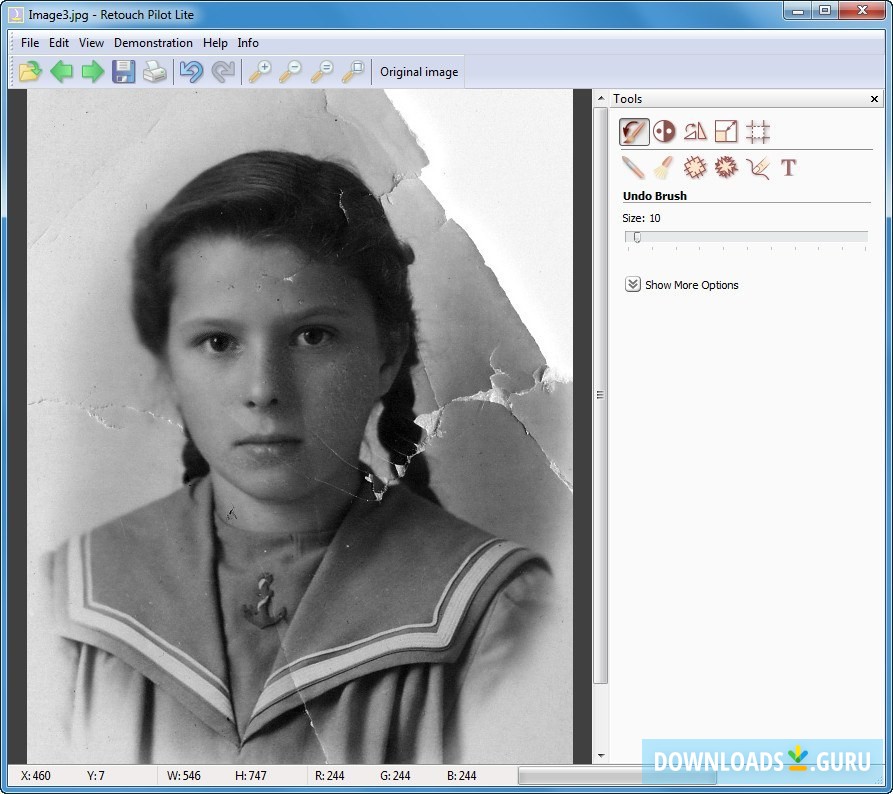Open the Demonstration menu
This screenshot has width=893, height=794.
click(x=153, y=43)
